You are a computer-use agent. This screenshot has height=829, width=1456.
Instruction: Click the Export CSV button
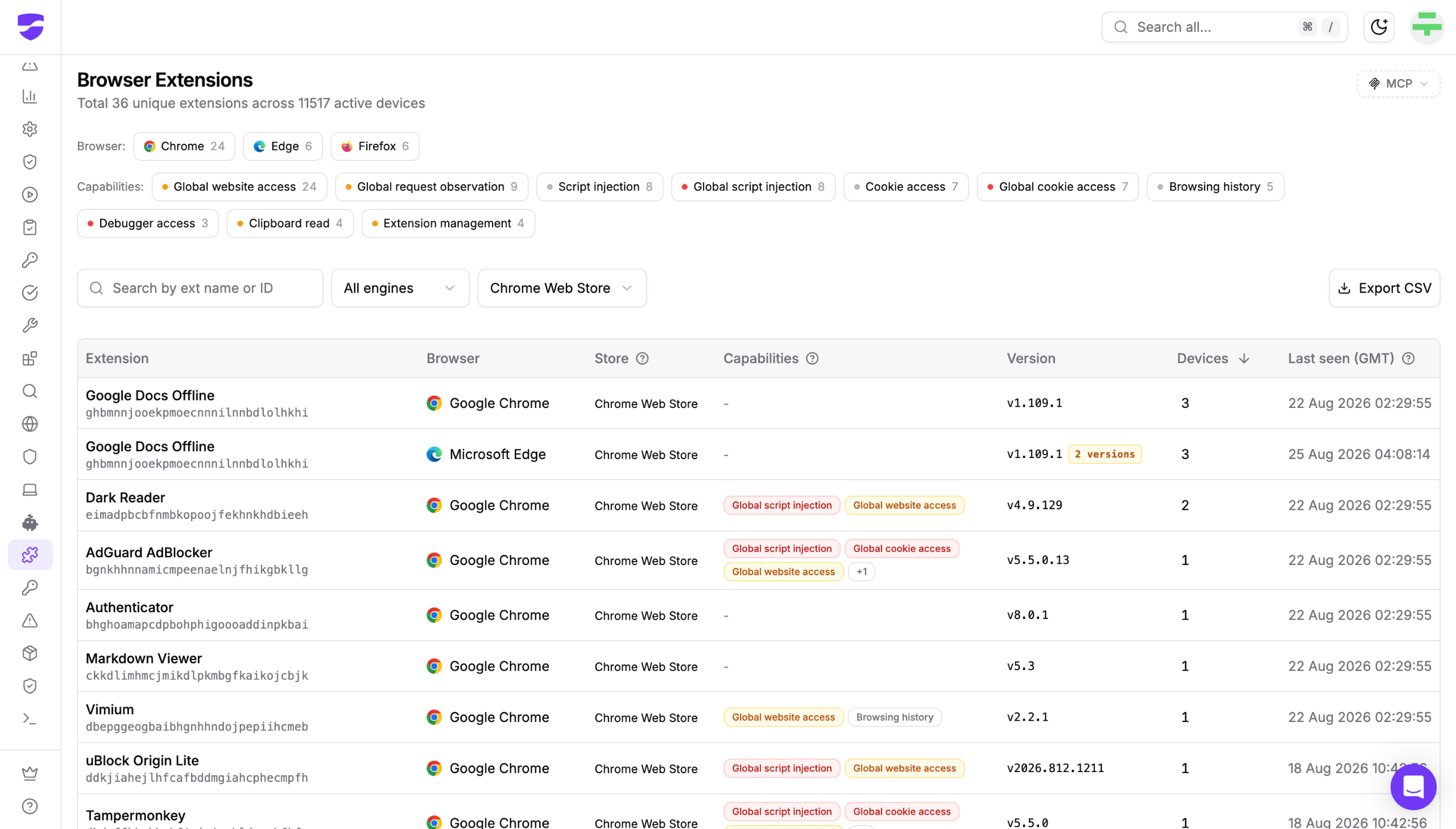click(1384, 288)
